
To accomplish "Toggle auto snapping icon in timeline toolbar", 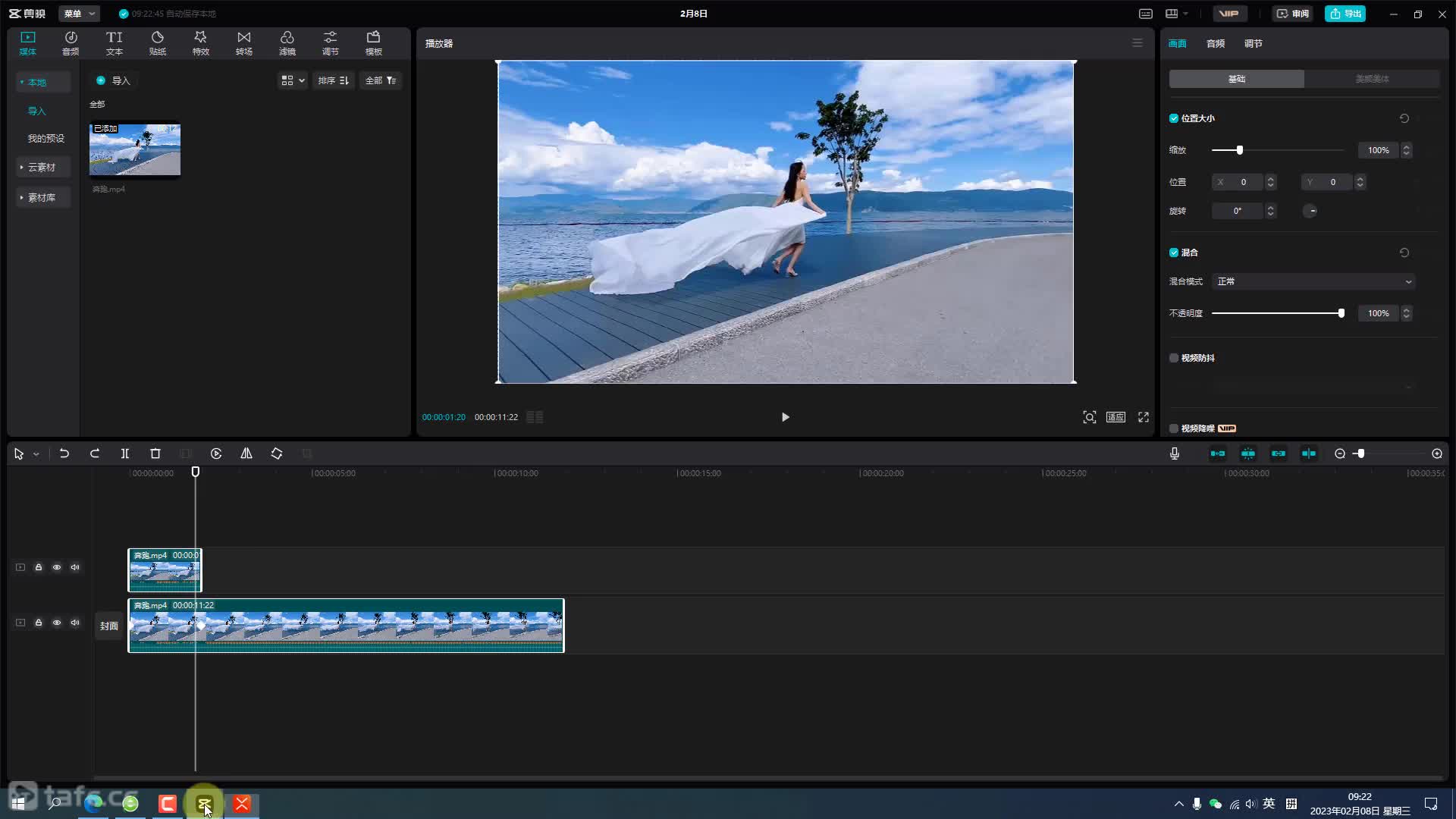I will 1248,453.
